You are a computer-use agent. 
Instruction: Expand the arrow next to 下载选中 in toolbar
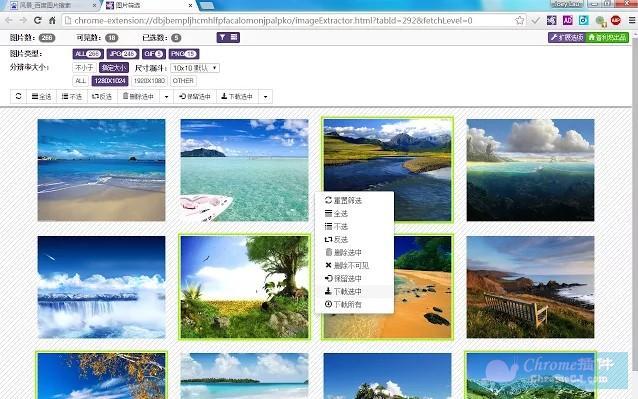(265, 97)
